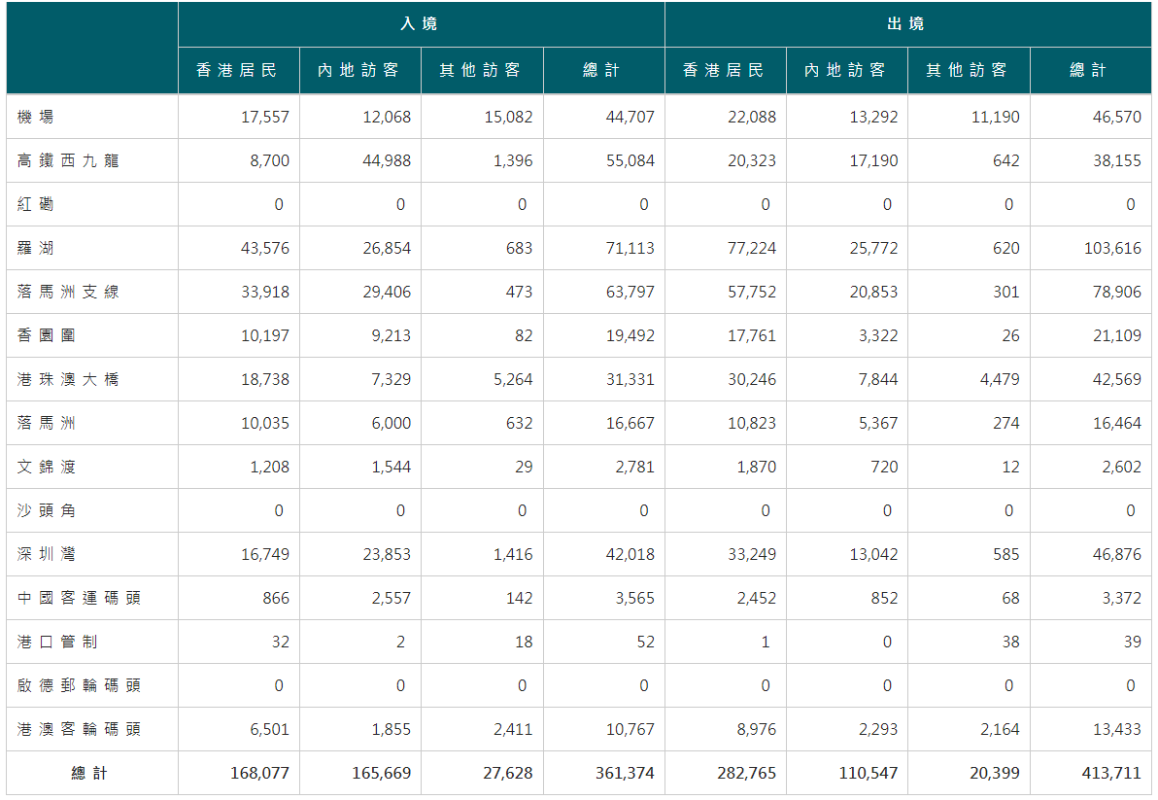Select 香港居民 column header under 入境
This screenshot has height=800, width=1158.
click(238, 71)
